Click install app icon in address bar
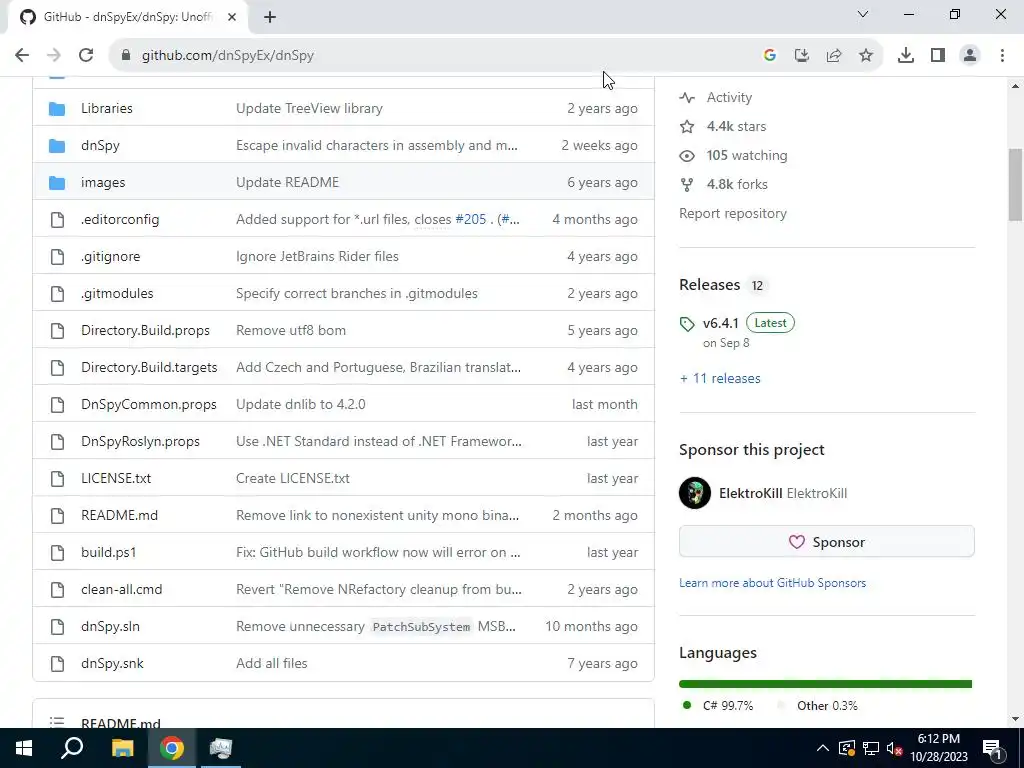 pyautogui.click(x=801, y=56)
